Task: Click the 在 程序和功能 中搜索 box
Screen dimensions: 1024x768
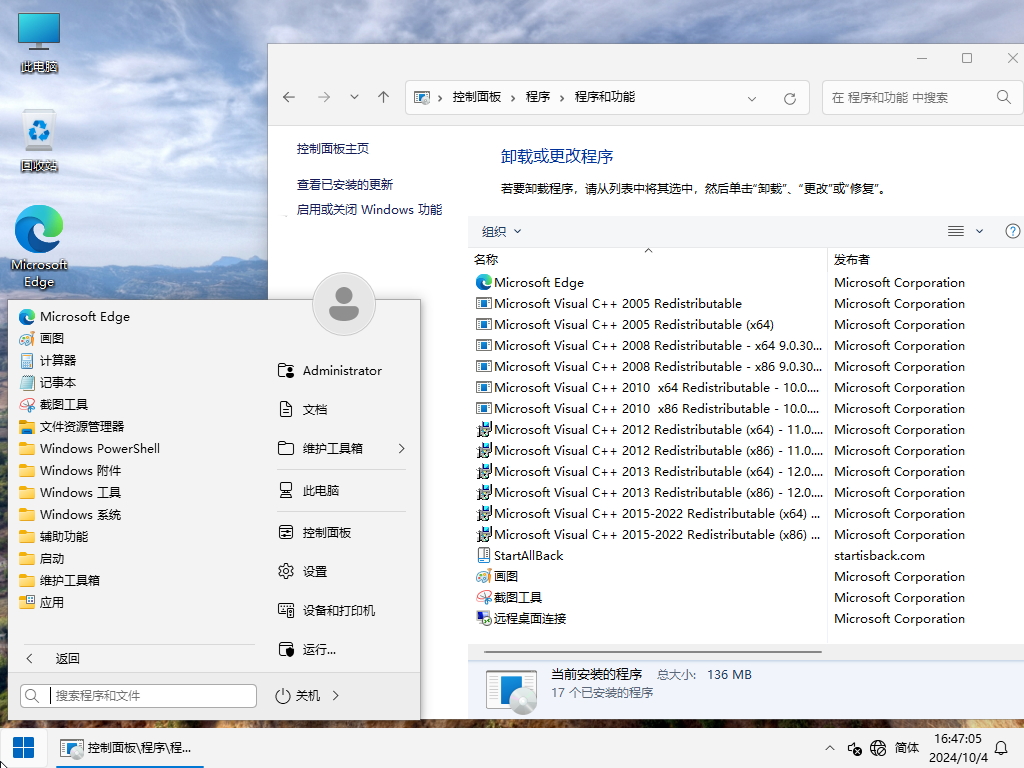Action: point(922,97)
